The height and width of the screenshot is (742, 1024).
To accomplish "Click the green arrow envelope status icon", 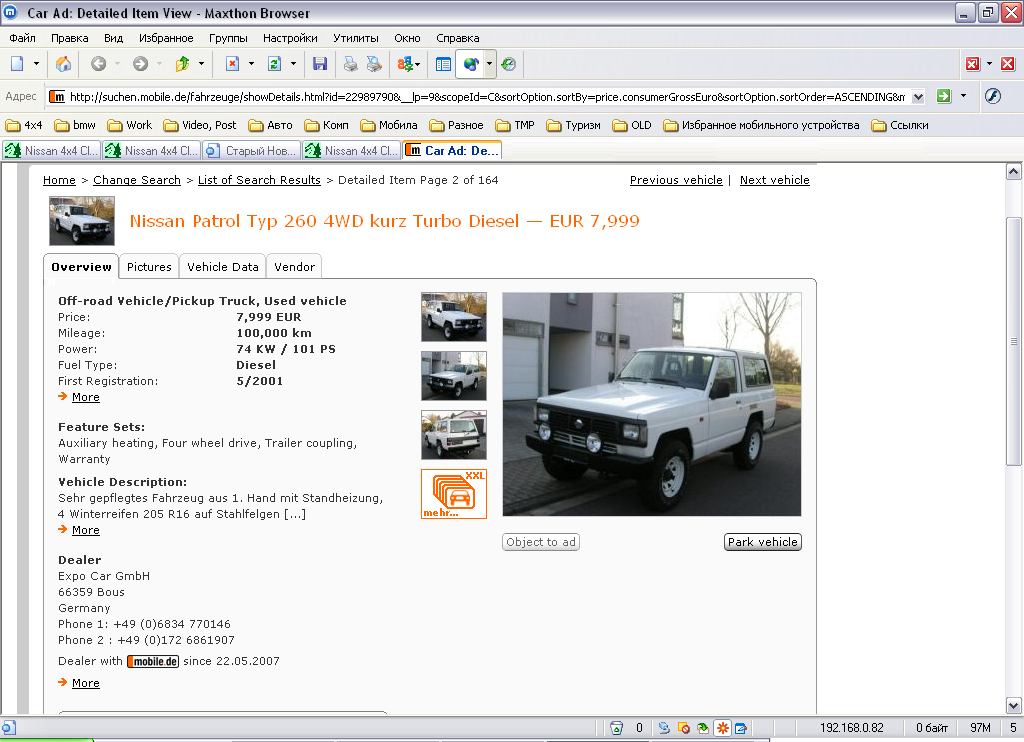I will (703, 728).
